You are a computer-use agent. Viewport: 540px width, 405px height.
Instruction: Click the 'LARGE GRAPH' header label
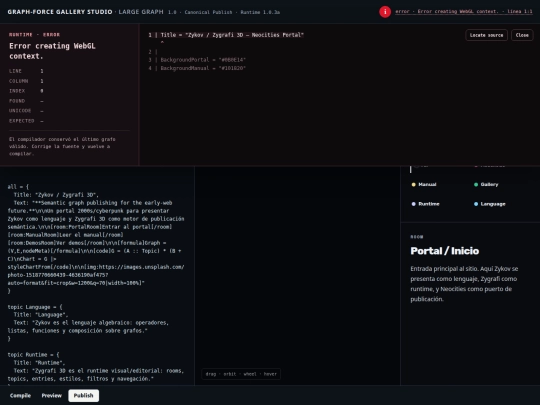pyautogui.click(x=141, y=12)
